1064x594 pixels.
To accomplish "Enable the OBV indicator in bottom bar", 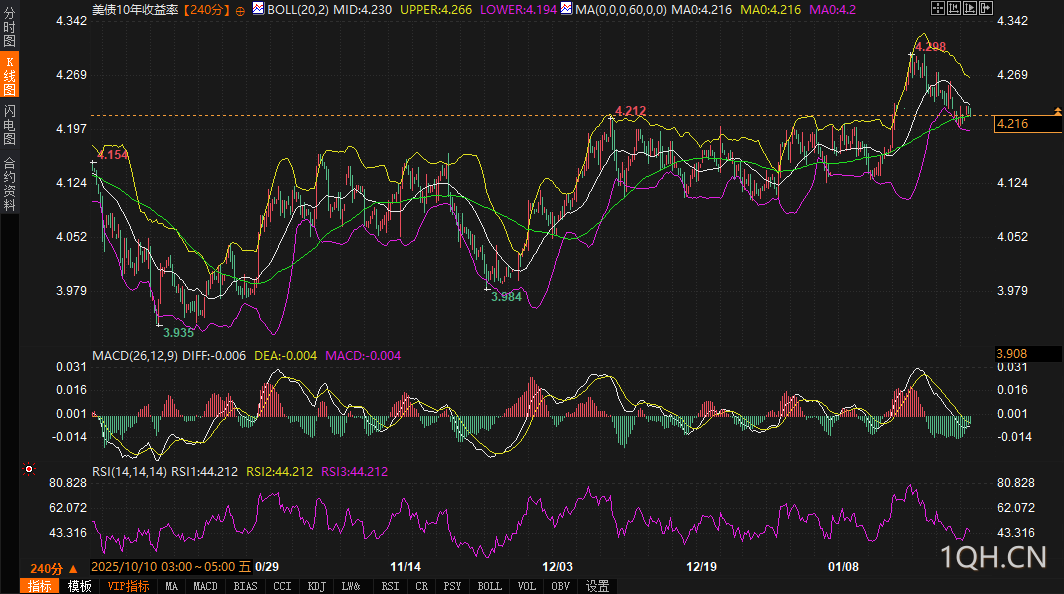I will [561, 586].
